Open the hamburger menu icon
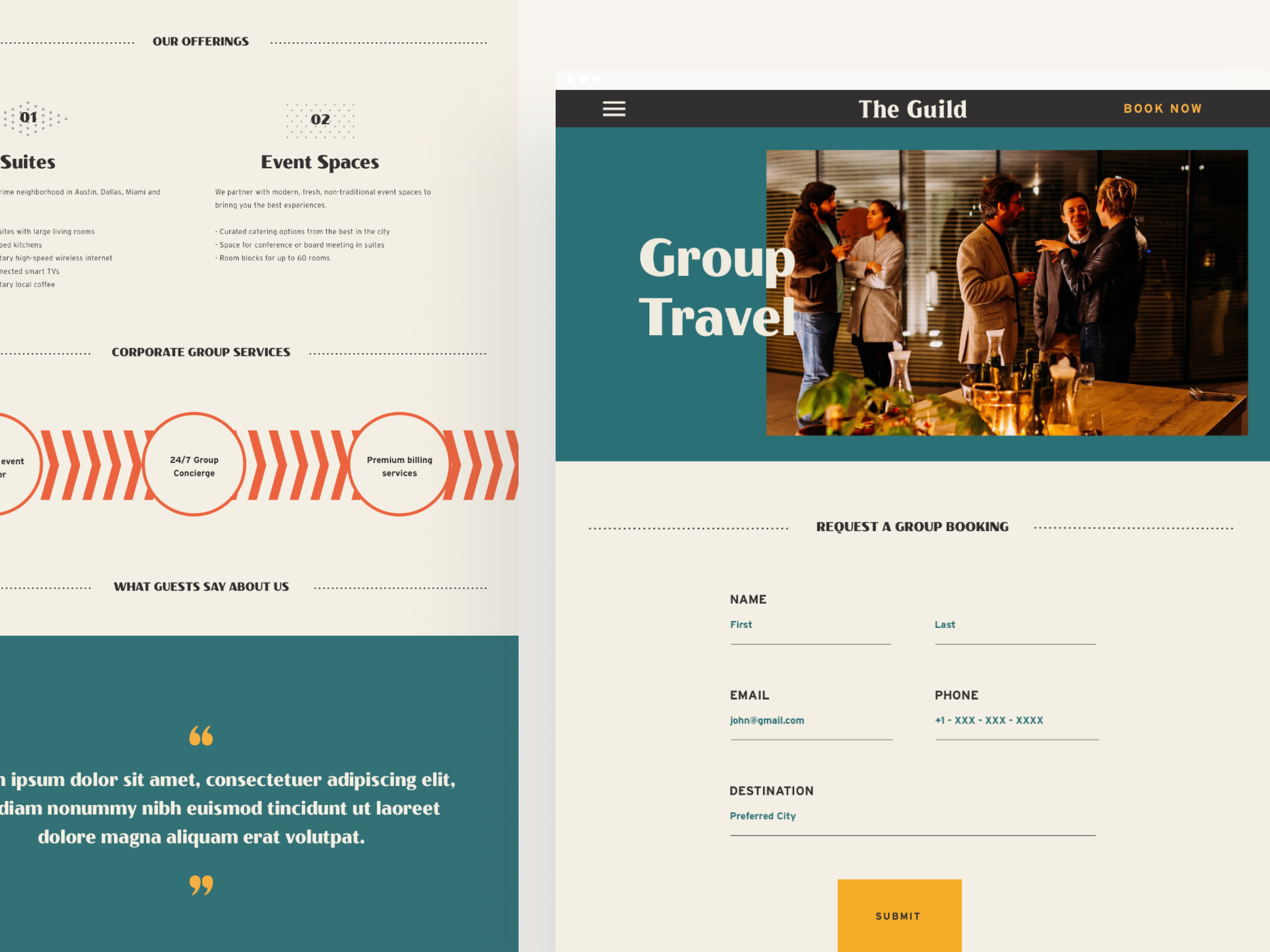 pyautogui.click(x=614, y=109)
